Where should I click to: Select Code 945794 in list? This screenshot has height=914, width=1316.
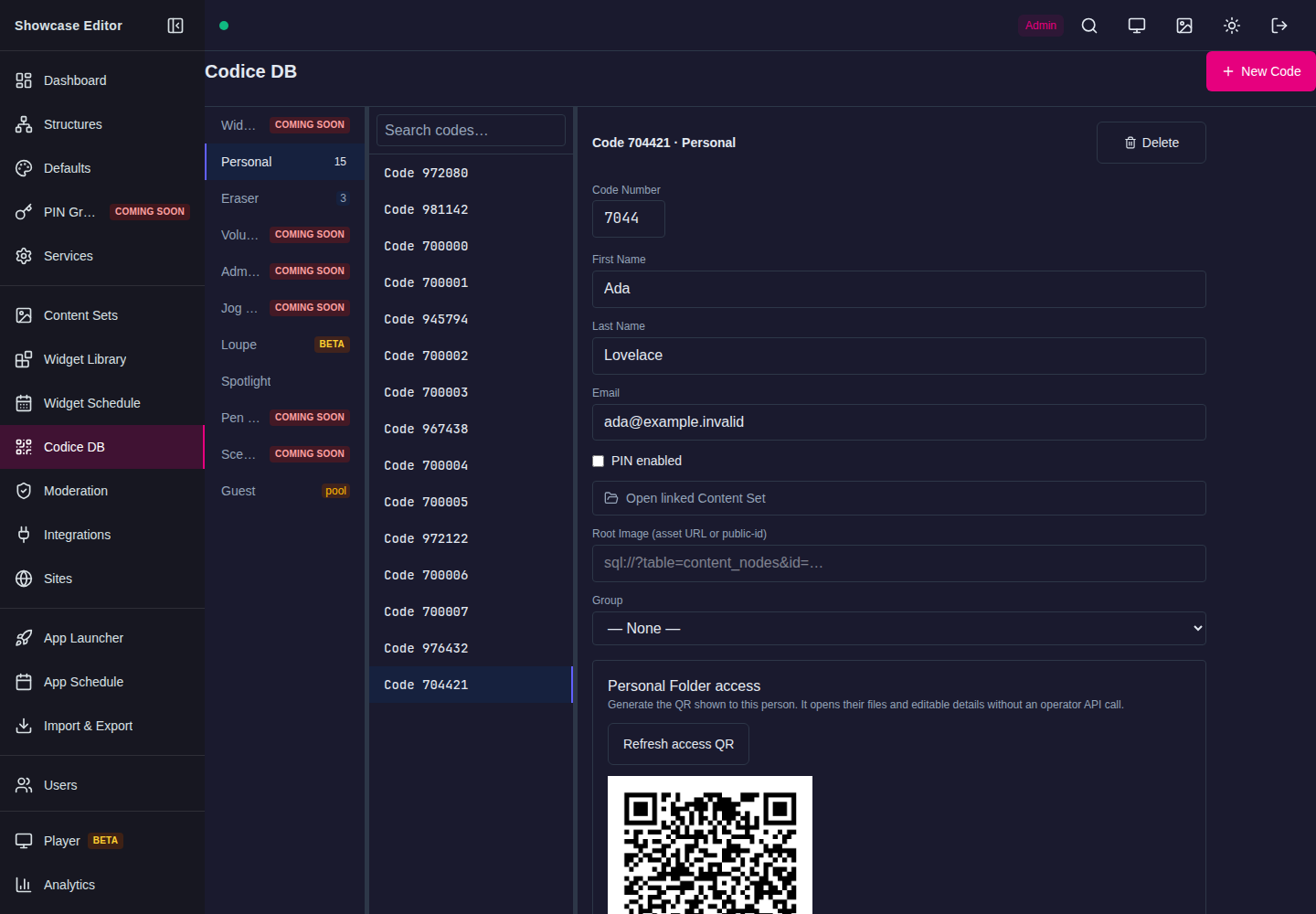471,319
